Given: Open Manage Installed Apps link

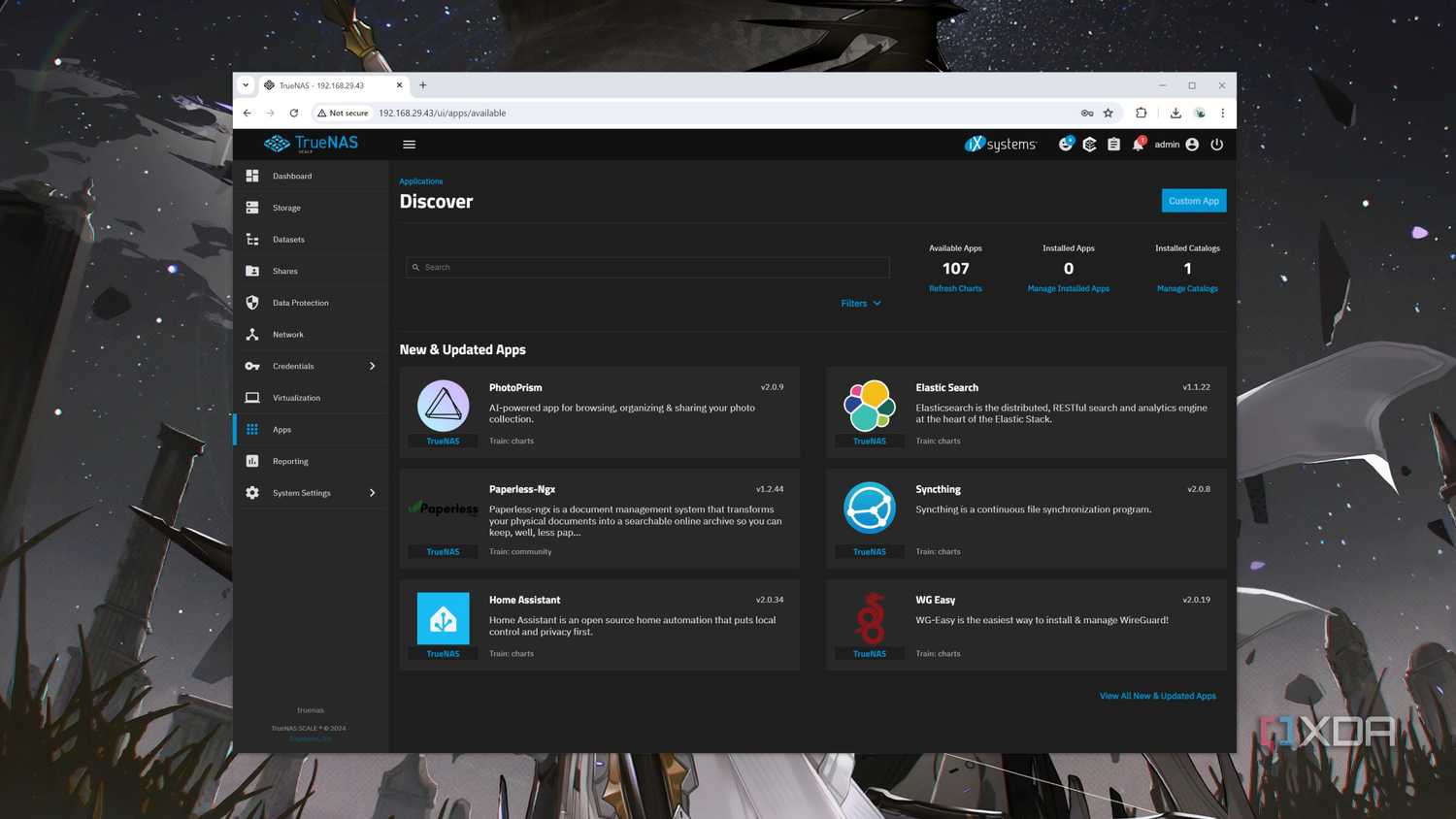Looking at the screenshot, I should (1069, 288).
